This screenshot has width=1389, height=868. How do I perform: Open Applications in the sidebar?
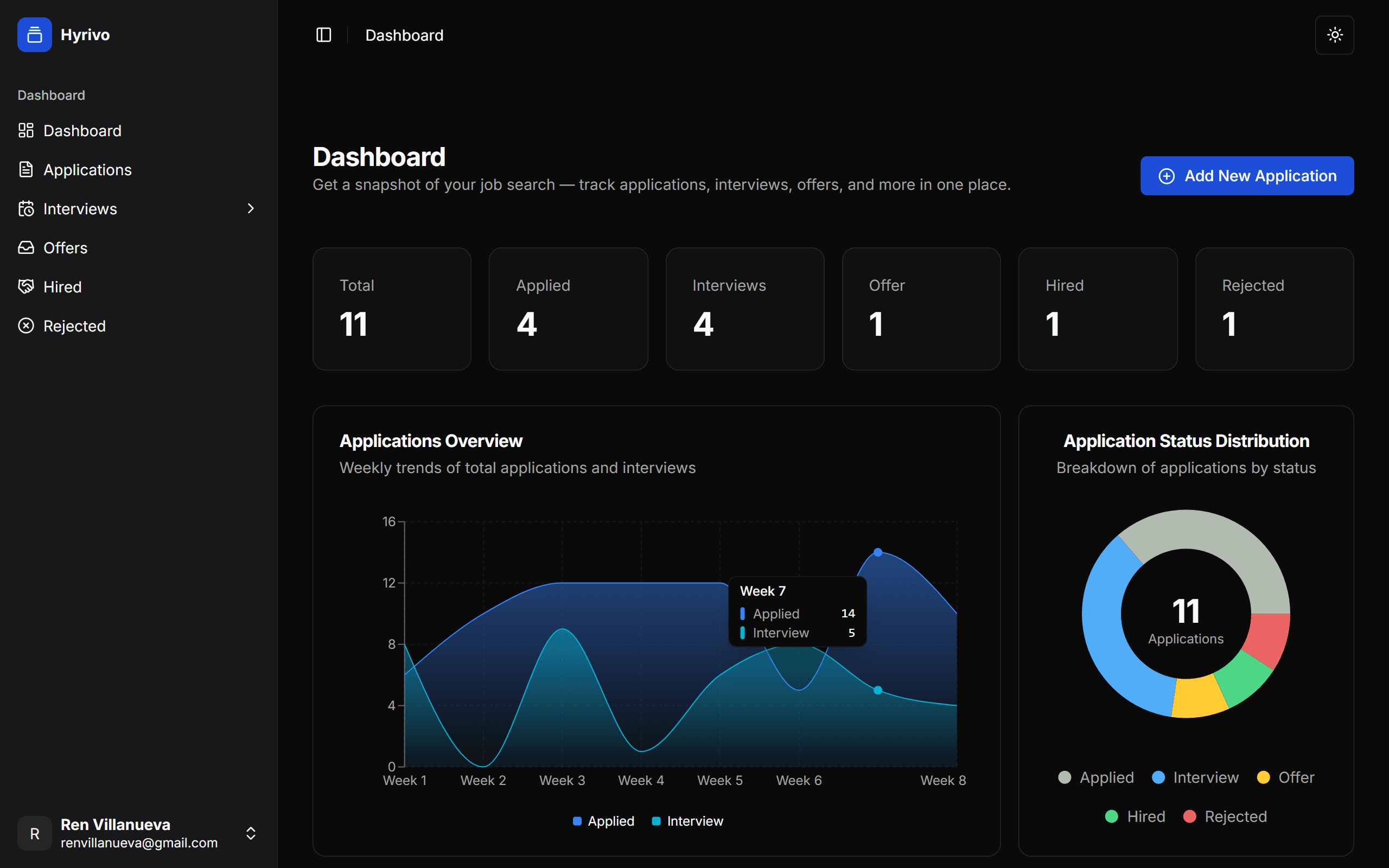tap(138, 170)
